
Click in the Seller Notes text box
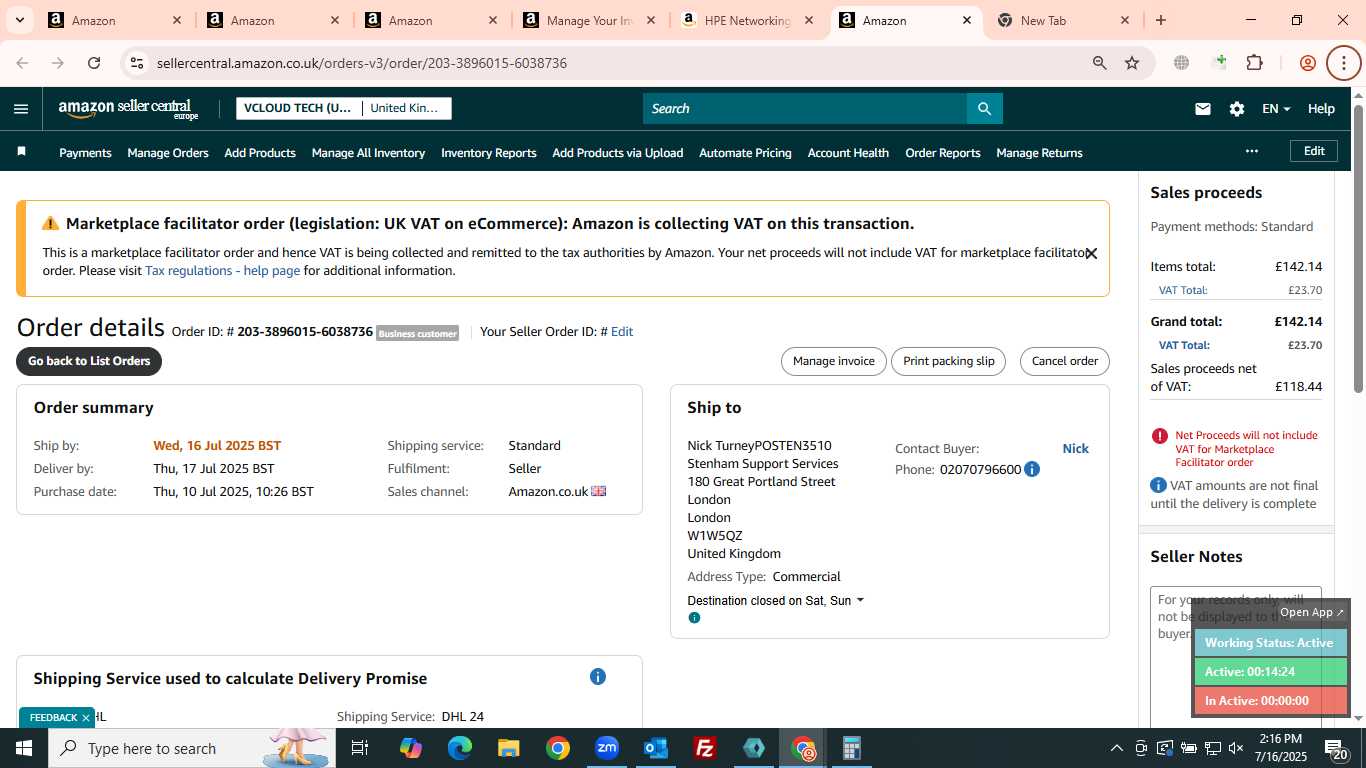pyautogui.click(x=1236, y=655)
